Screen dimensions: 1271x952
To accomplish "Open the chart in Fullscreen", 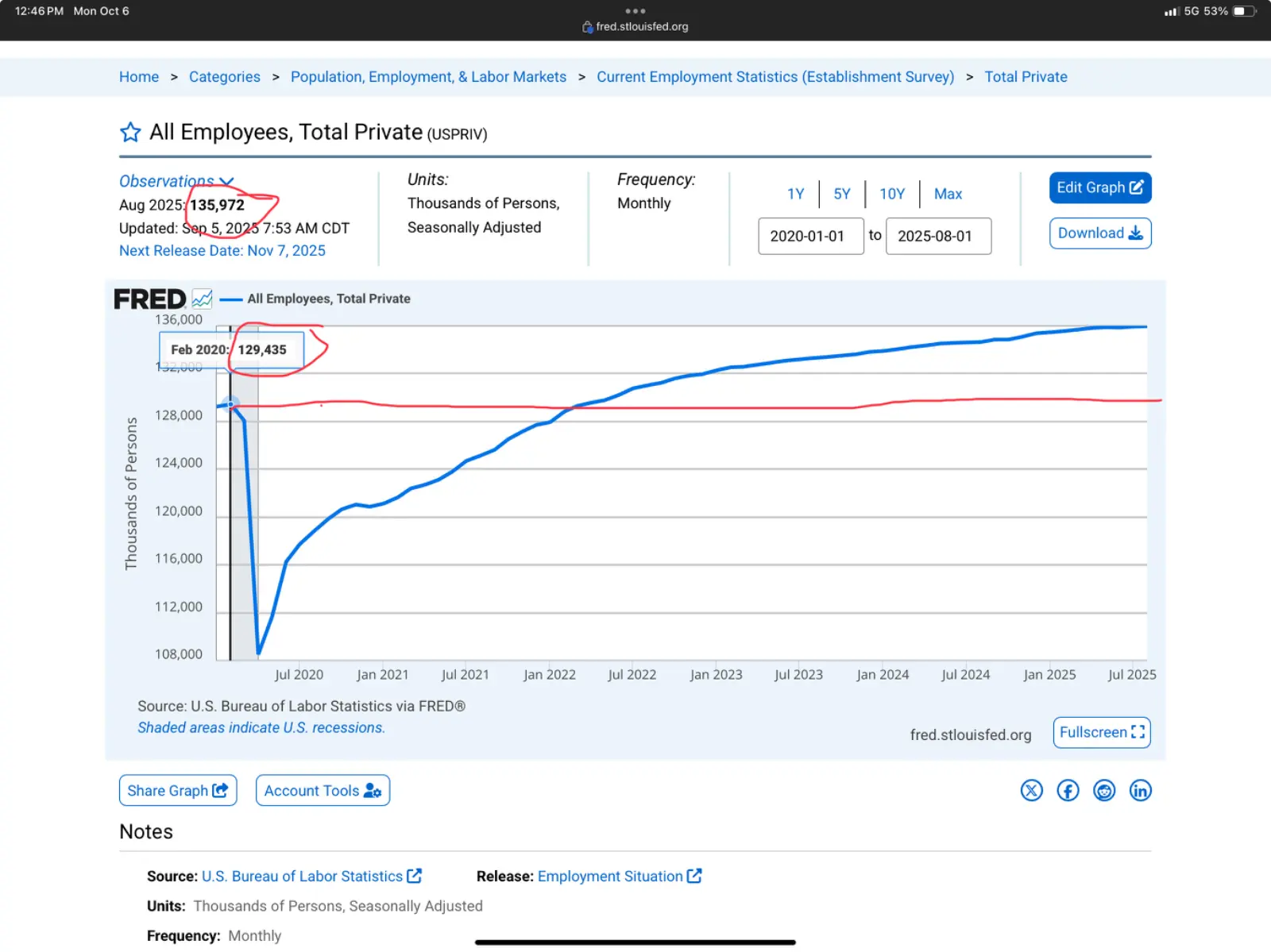I will click(1101, 732).
